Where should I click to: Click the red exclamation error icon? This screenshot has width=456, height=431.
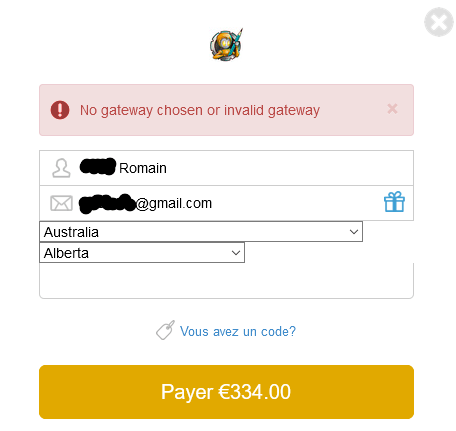[60, 110]
